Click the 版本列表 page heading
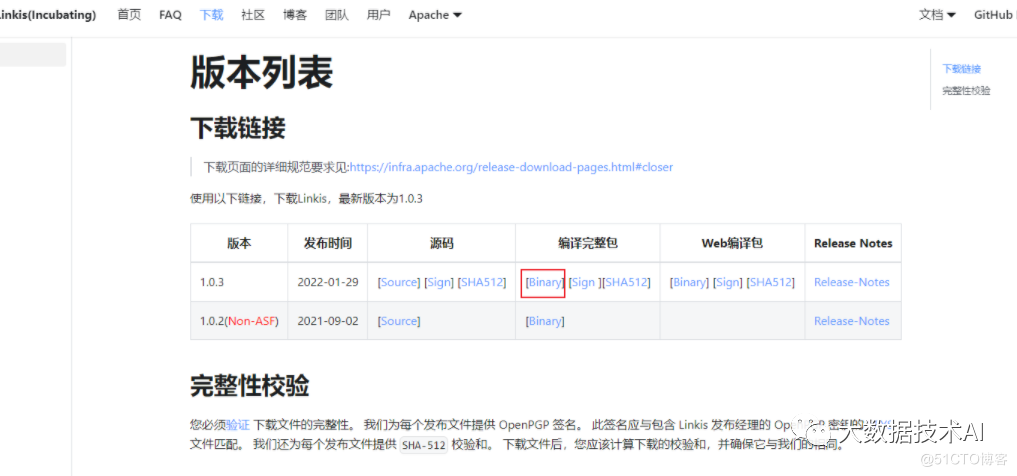1017x476 pixels. click(261, 72)
